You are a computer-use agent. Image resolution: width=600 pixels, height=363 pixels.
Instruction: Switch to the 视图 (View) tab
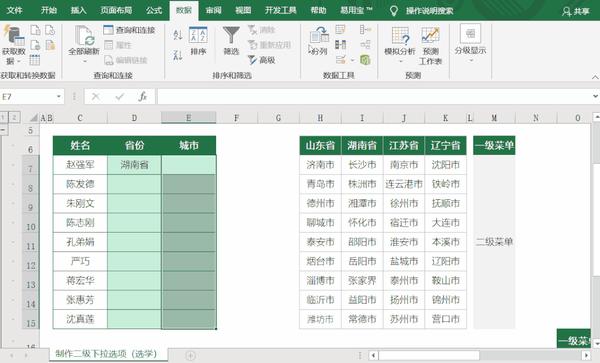pos(243,10)
